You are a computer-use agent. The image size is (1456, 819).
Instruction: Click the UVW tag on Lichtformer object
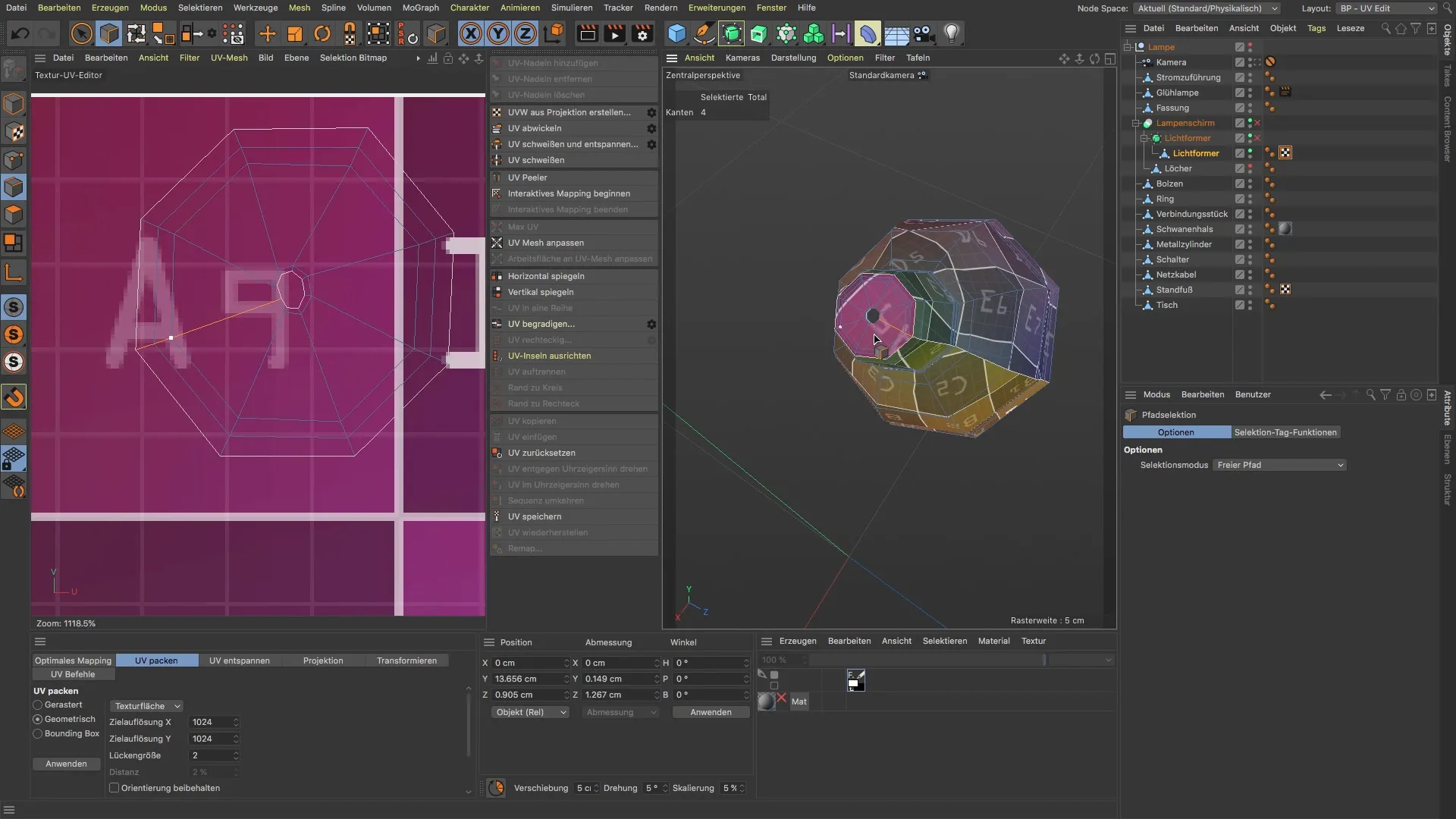1285,153
